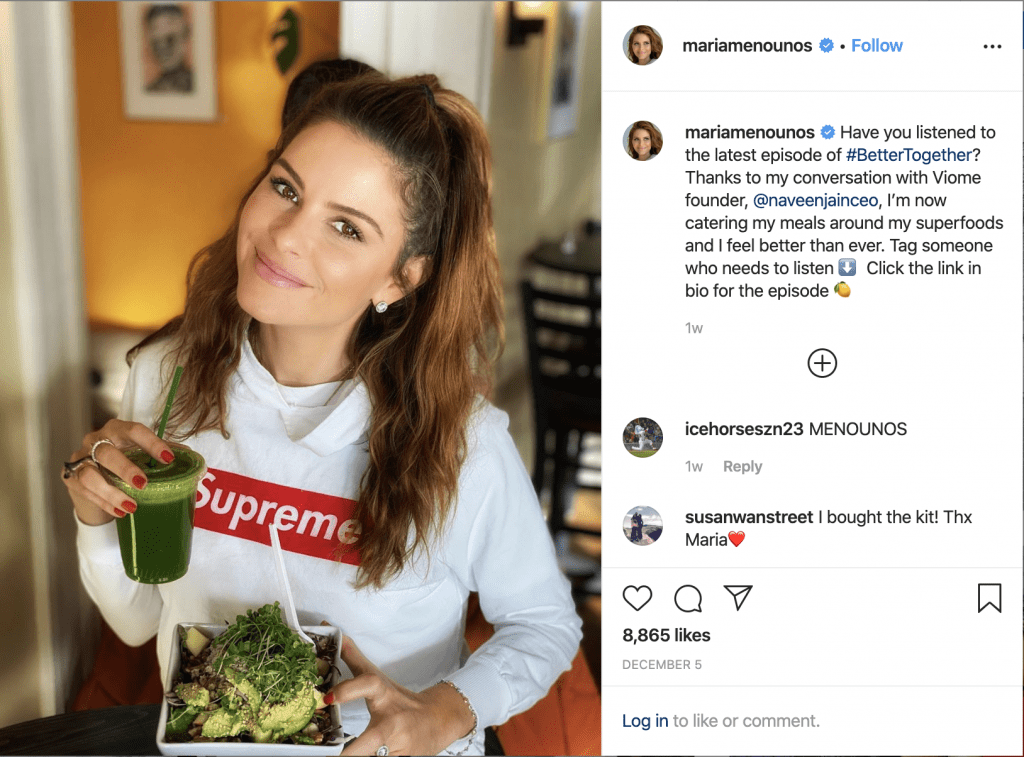Click the verified badge inside the caption

(827, 132)
